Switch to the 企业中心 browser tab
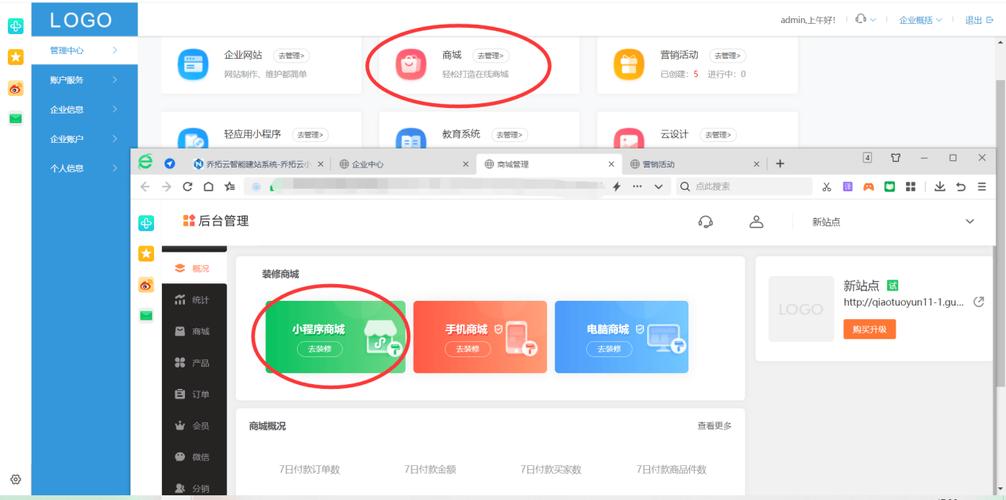Image resolution: width=1006 pixels, height=500 pixels. point(404,164)
